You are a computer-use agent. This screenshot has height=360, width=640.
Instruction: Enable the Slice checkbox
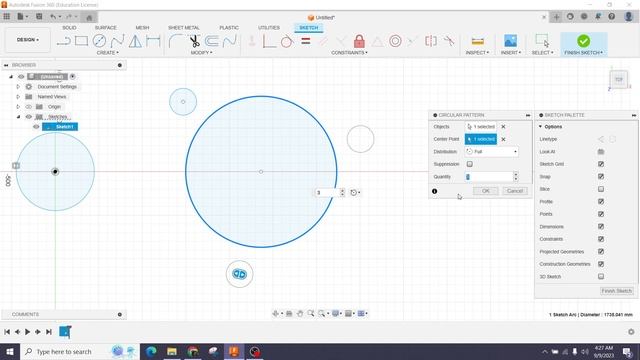point(601,189)
